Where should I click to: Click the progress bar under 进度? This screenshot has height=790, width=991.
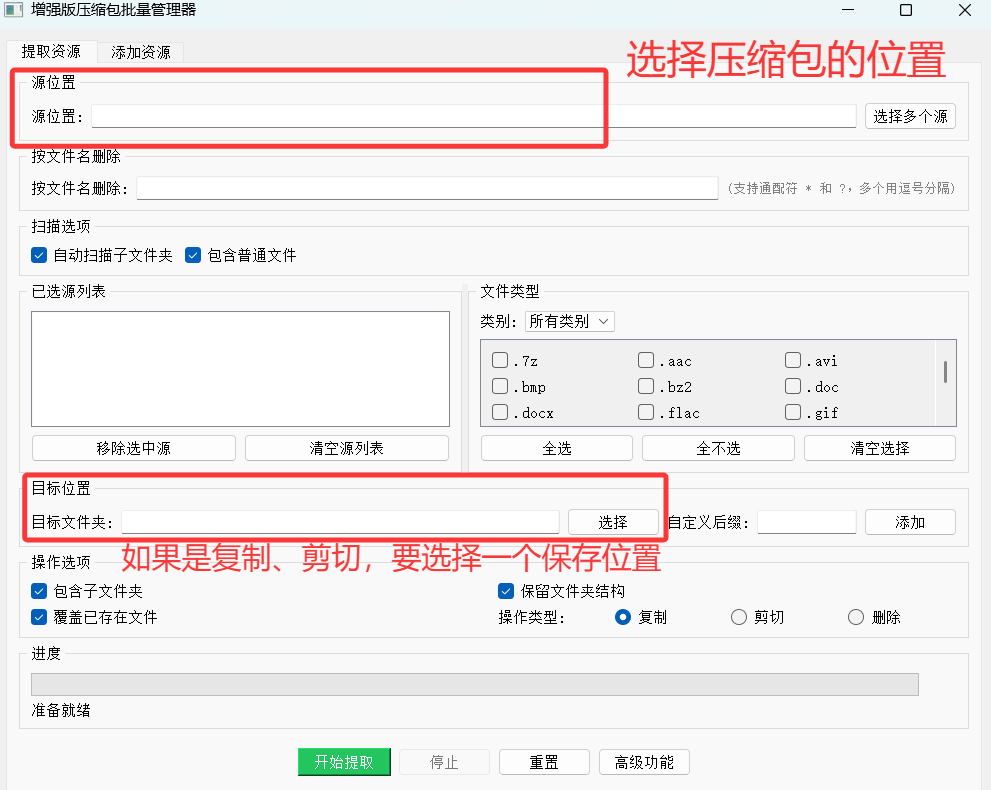point(474,684)
